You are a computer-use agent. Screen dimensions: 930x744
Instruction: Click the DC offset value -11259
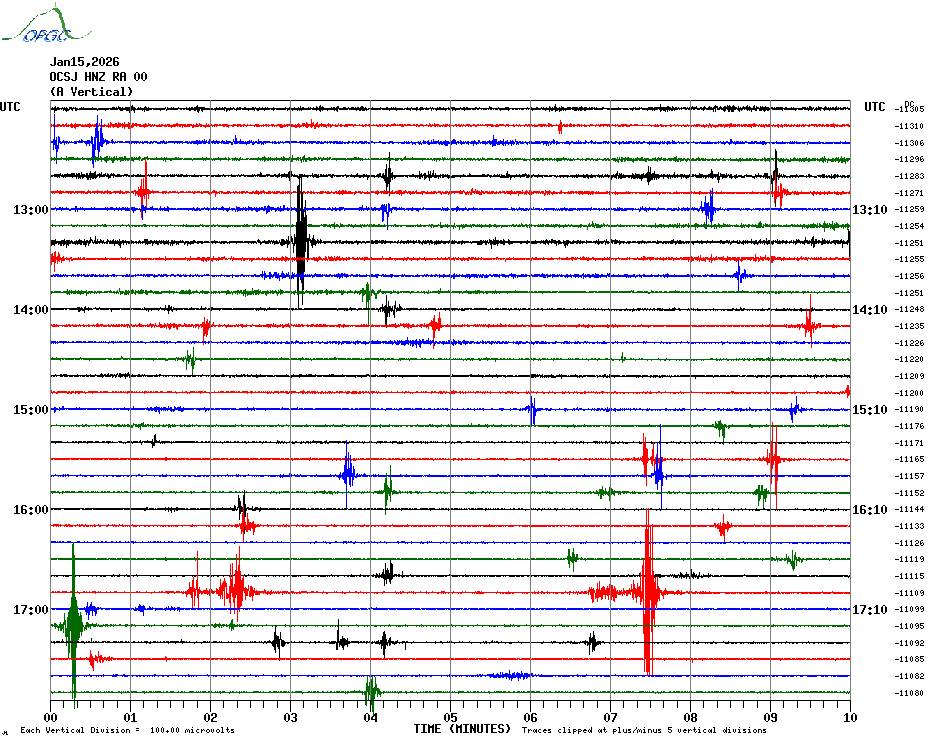tap(909, 209)
